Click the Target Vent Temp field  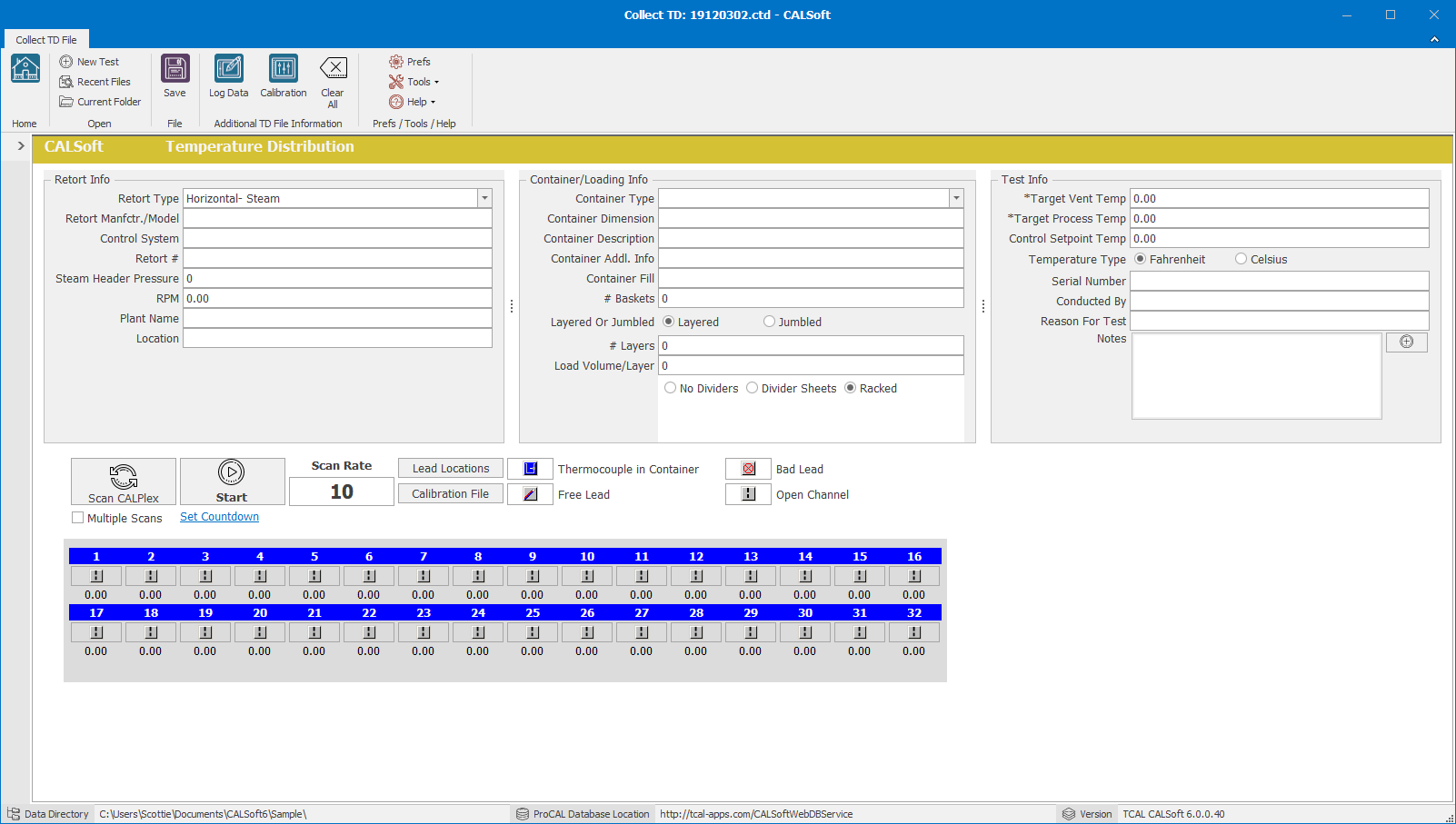pyautogui.click(x=1280, y=198)
